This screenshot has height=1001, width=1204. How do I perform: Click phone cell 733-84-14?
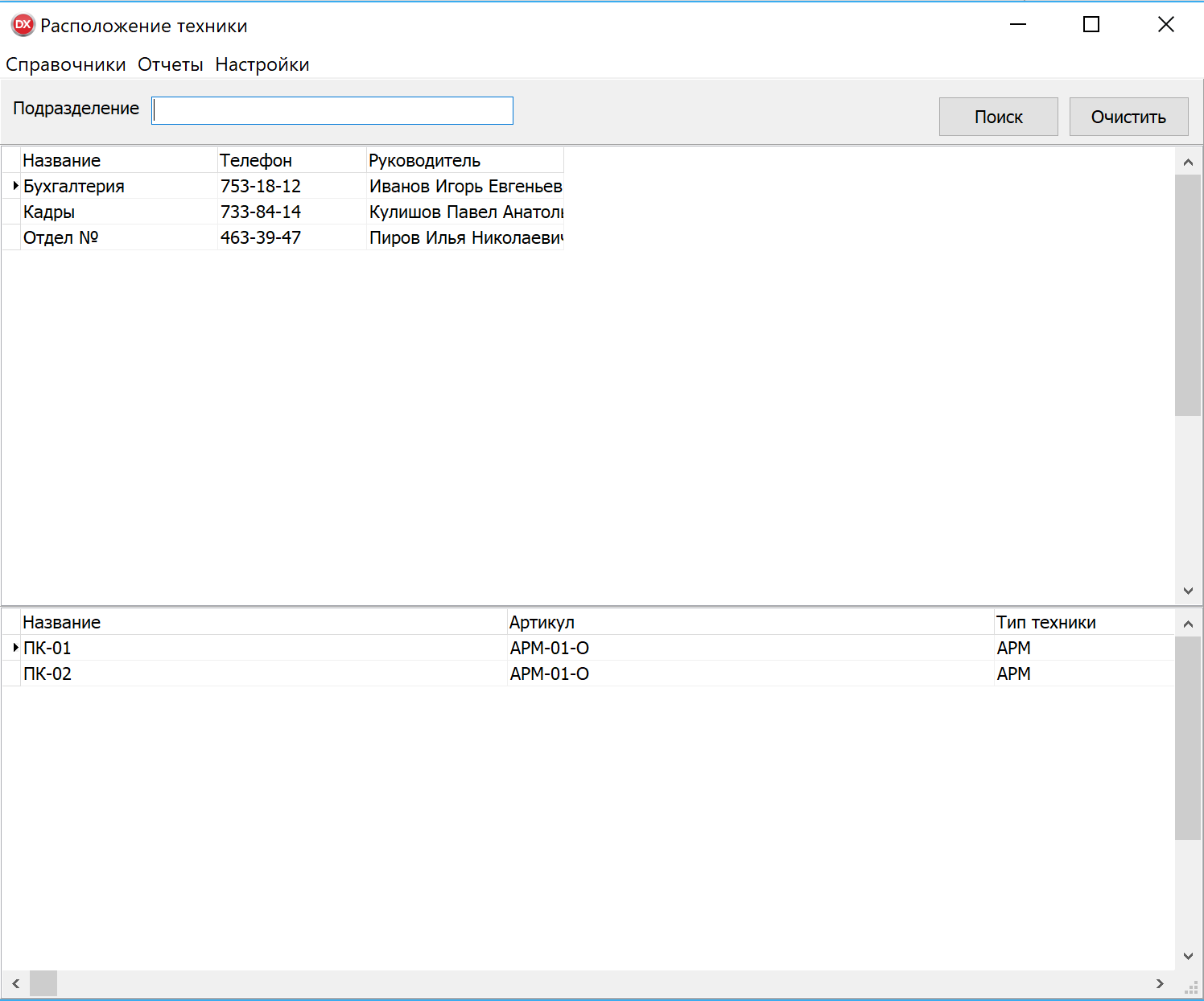click(292, 212)
